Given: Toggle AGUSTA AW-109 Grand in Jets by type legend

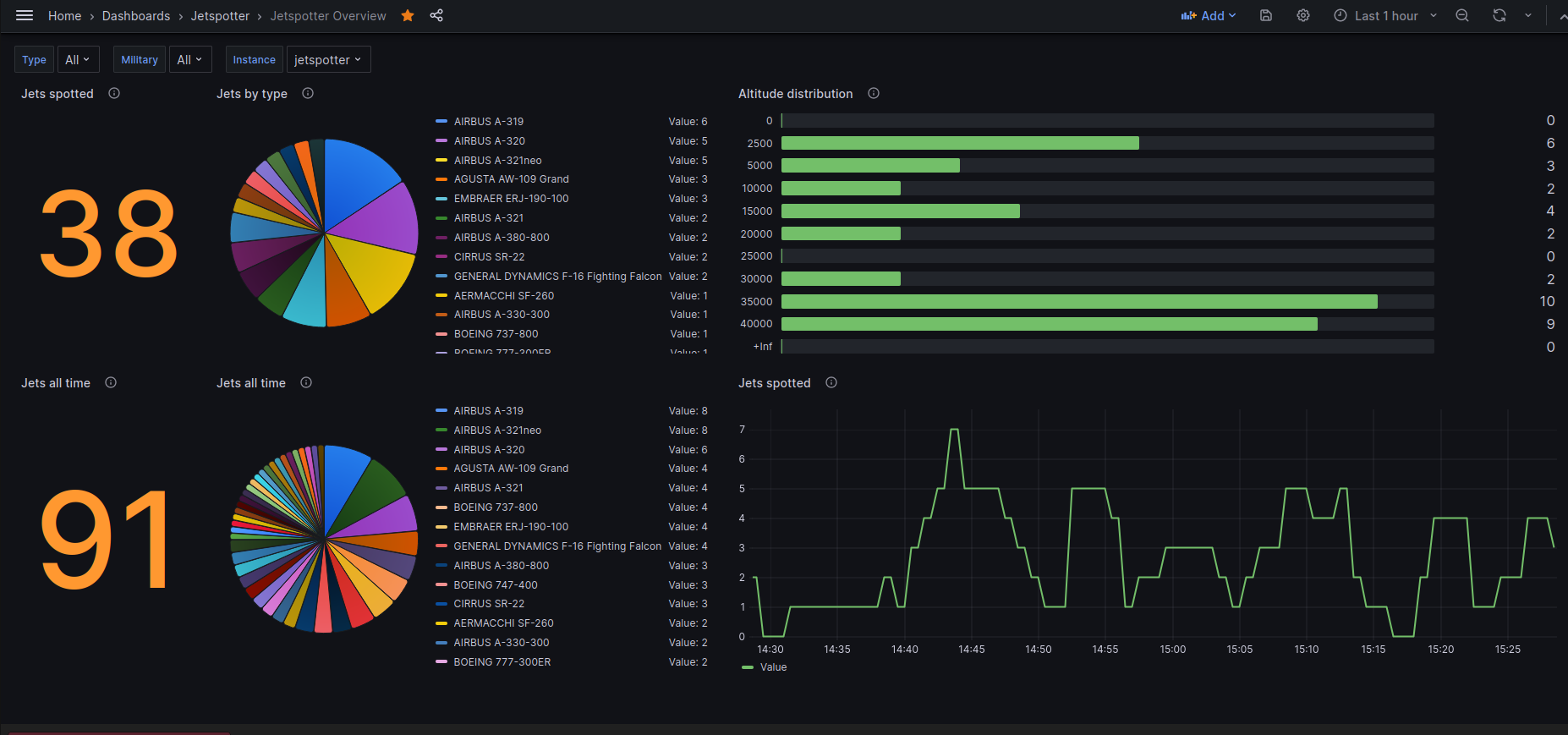Looking at the screenshot, I should point(512,179).
